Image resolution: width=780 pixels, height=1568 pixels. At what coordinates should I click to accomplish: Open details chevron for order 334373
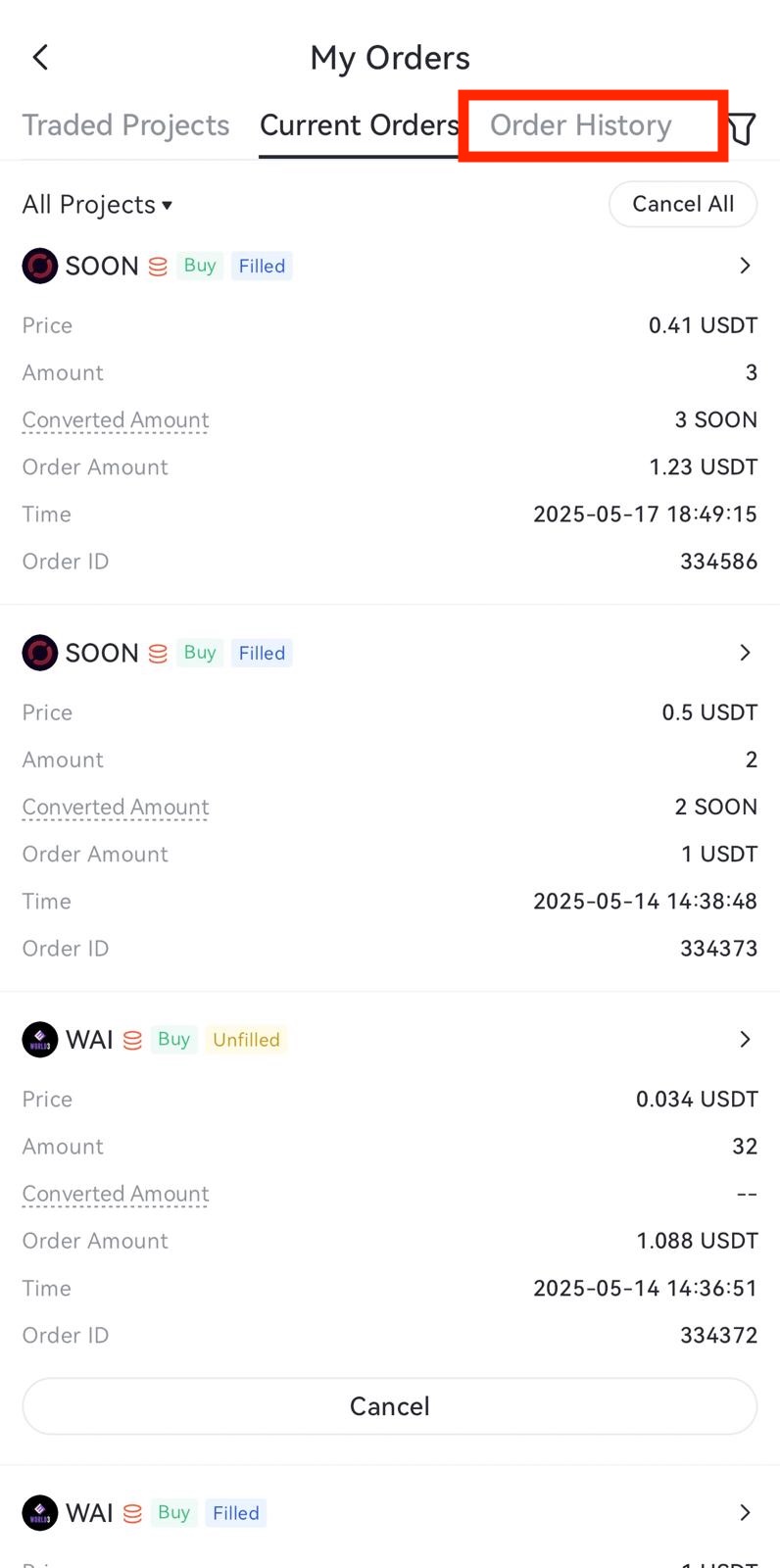pos(745,653)
